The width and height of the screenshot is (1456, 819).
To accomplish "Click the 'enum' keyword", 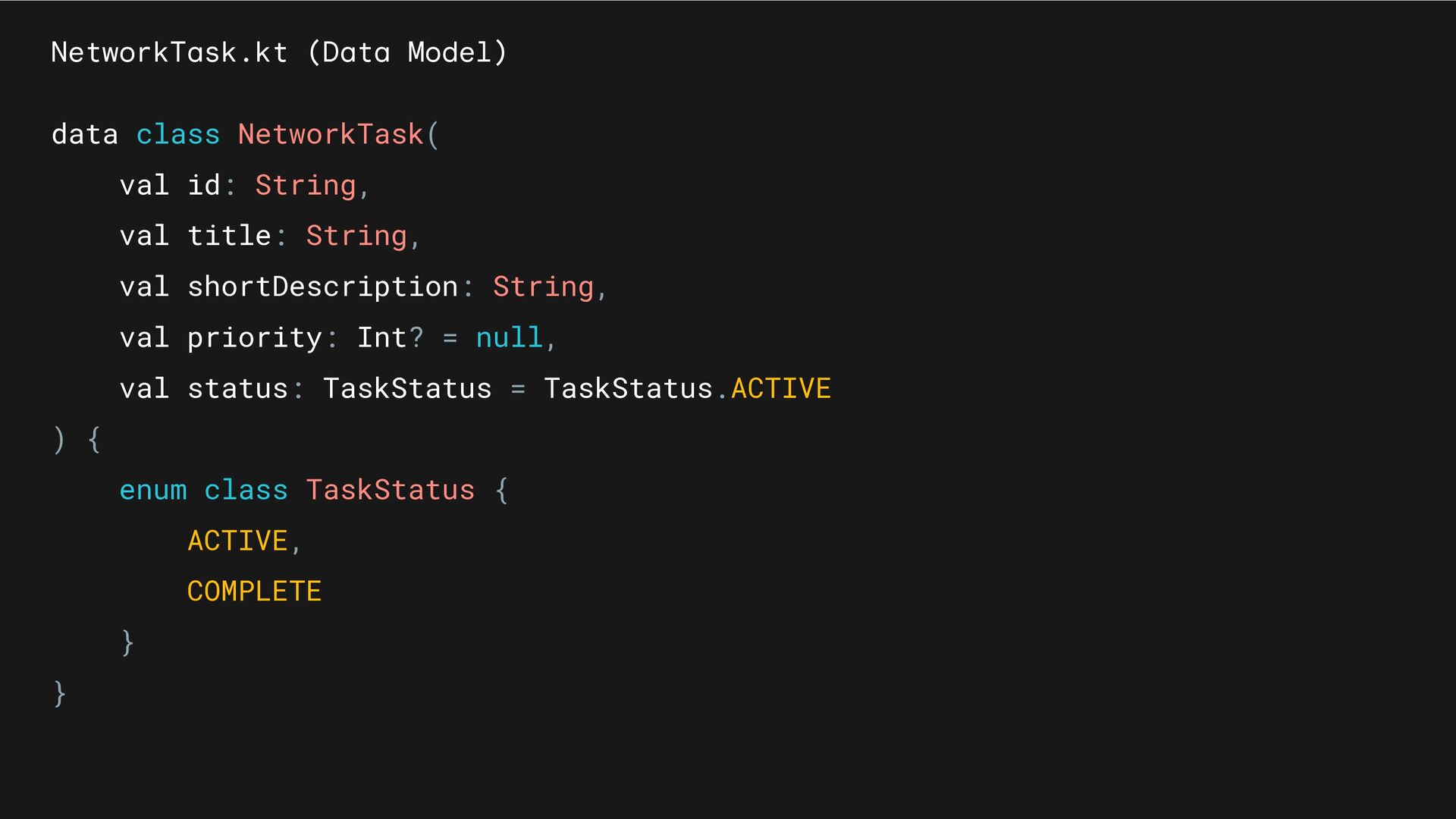I will tap(153, 490).
